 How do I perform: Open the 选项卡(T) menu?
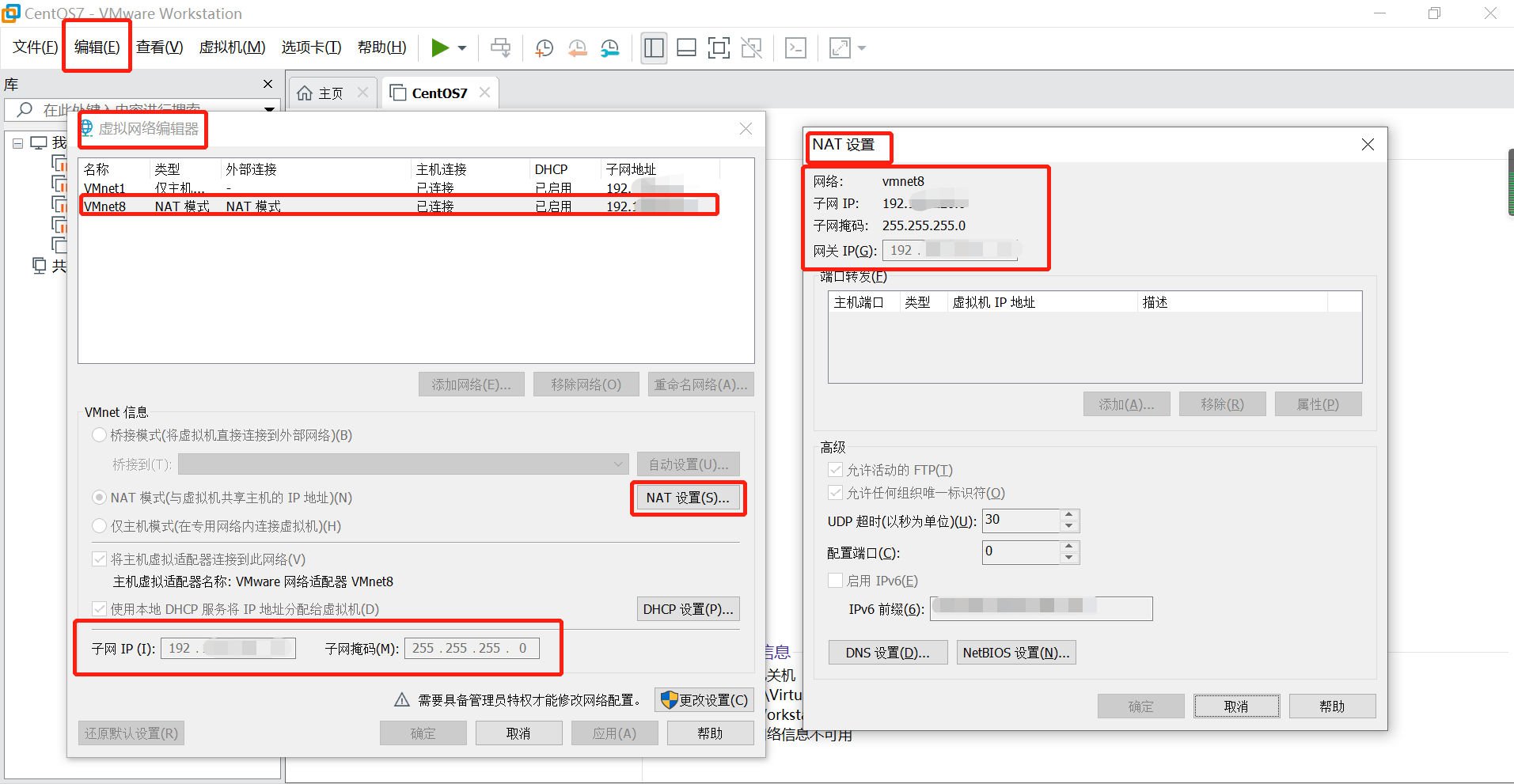[x=311, y=47]
